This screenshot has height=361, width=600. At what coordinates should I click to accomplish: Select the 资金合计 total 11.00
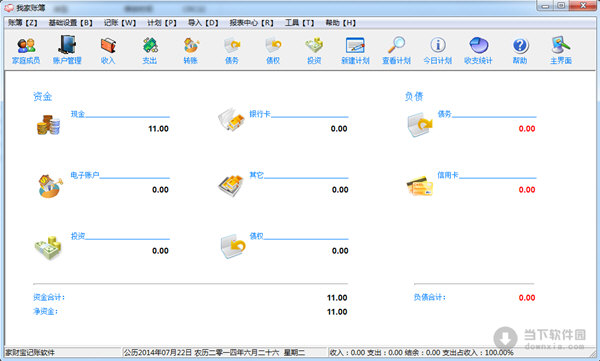point(337,298)
